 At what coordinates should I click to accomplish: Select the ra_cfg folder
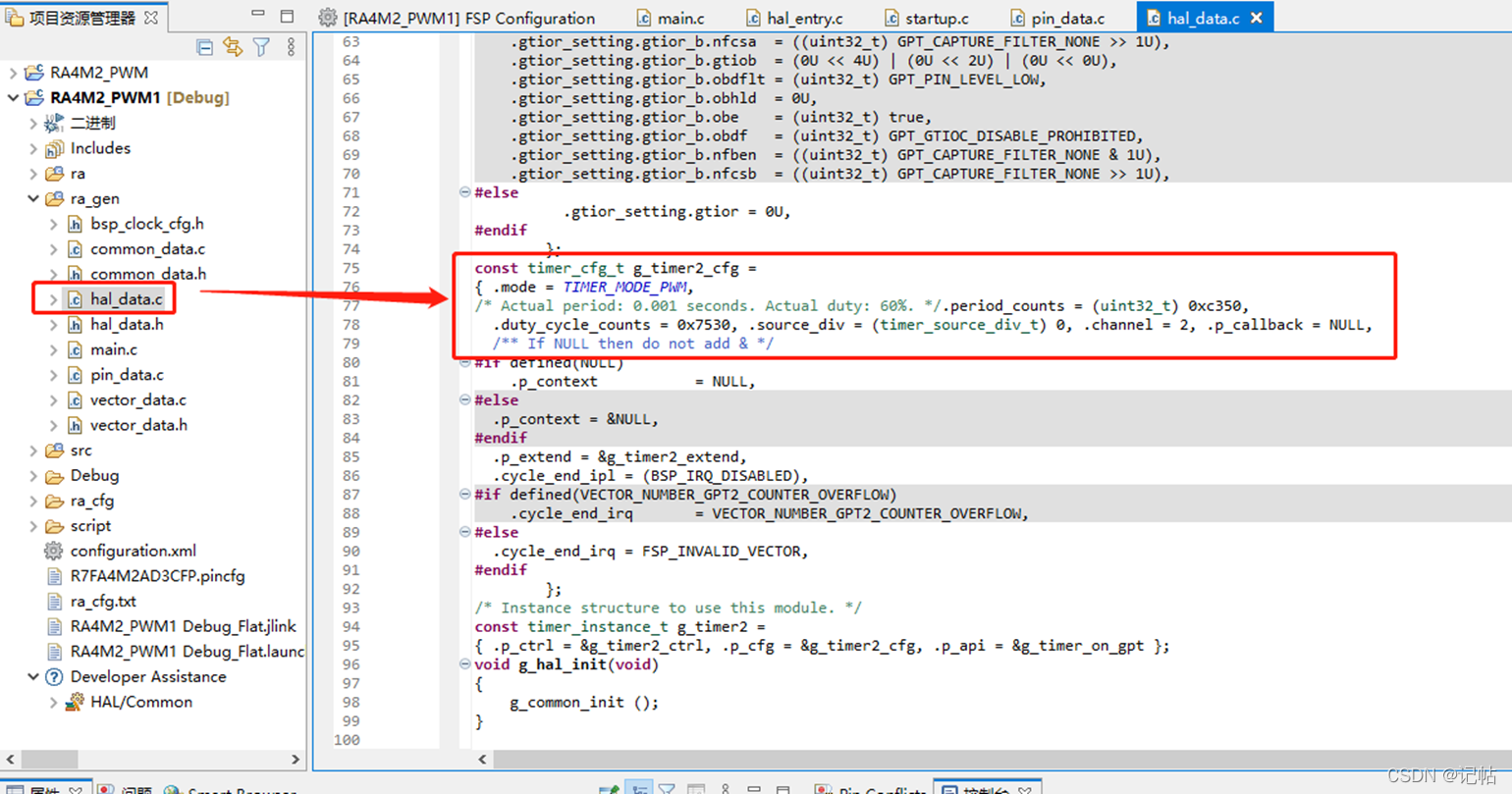click(92, 501)
